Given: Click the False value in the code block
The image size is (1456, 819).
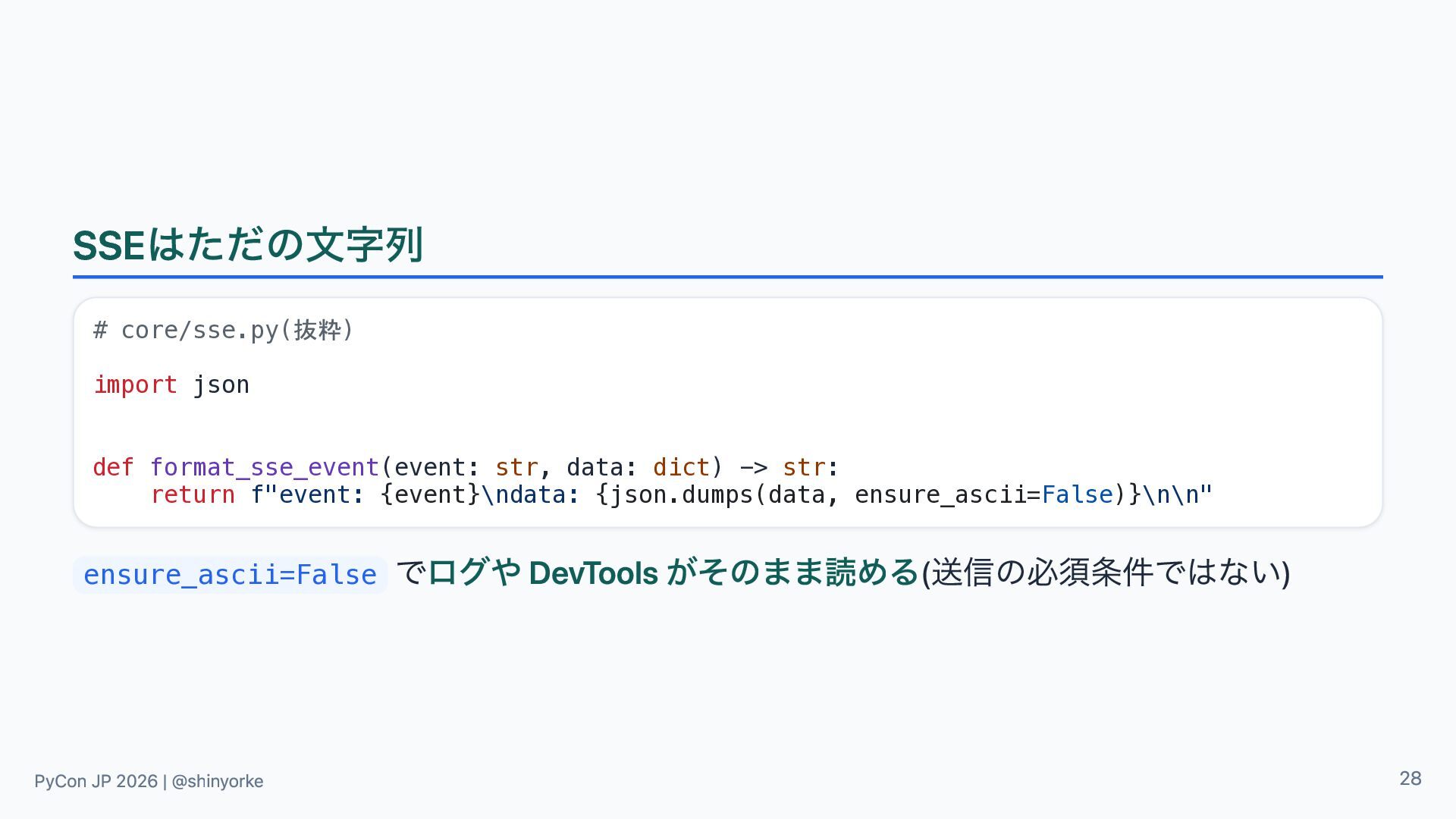Looking at the screenshot, I should (1078, 494).
